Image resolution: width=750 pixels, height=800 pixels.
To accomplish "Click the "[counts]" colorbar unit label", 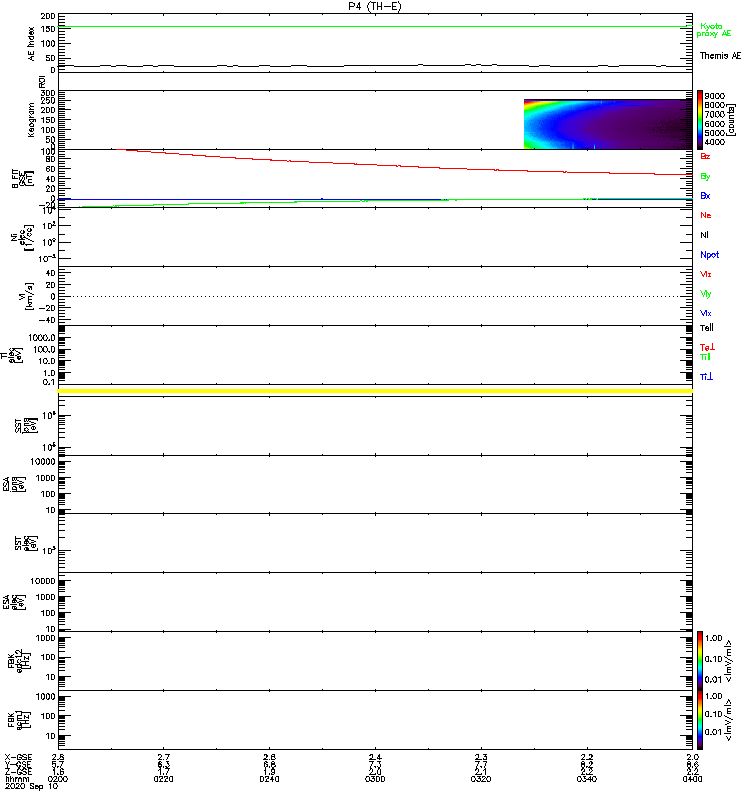I will (732, 120).
